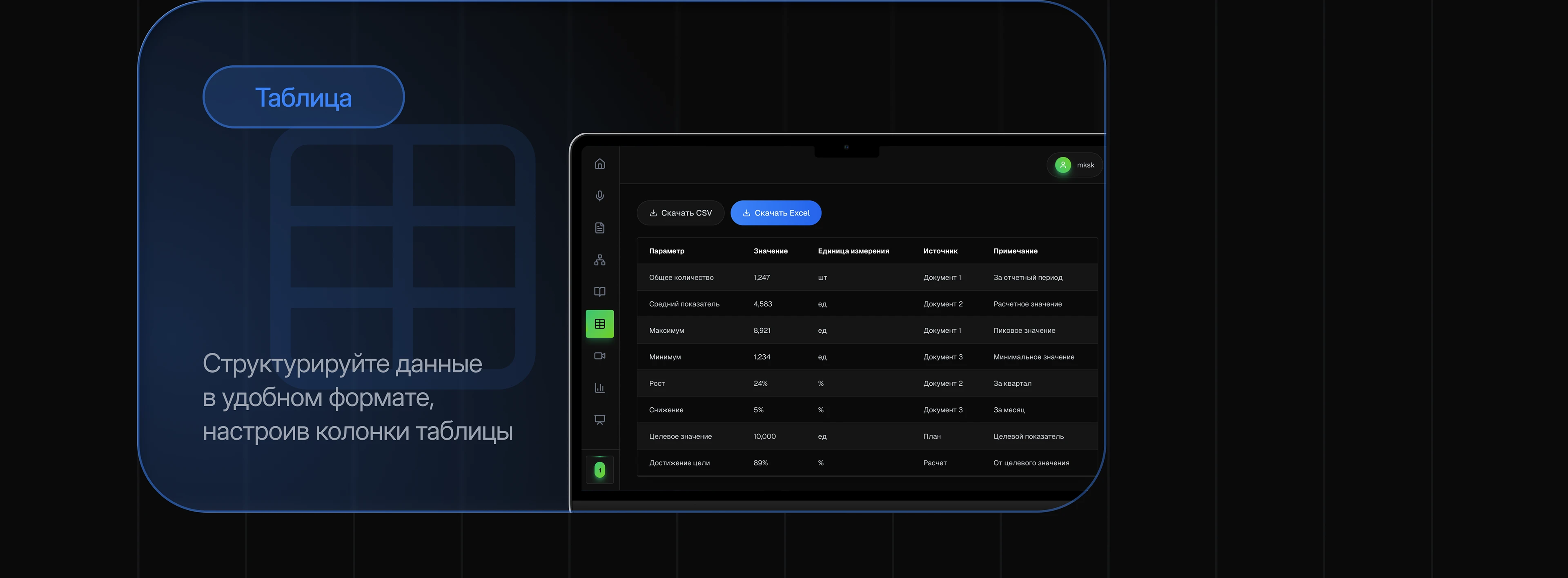
Task: Click the blue Скачать Excel button
Action: [x=775, y=213]
